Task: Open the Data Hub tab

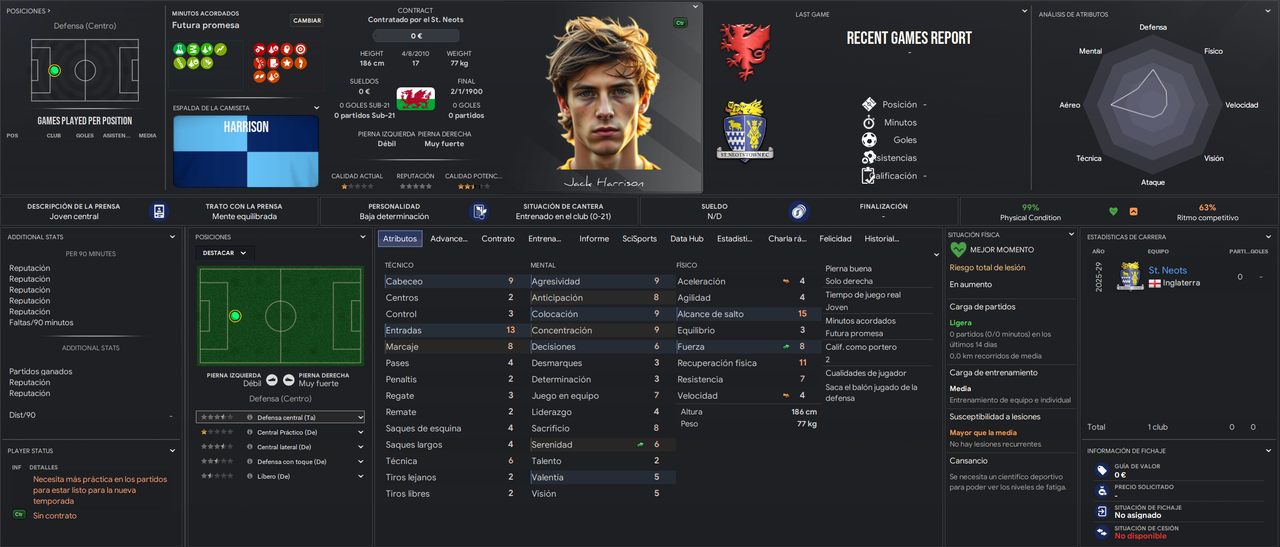Action: tap(687, 239)
